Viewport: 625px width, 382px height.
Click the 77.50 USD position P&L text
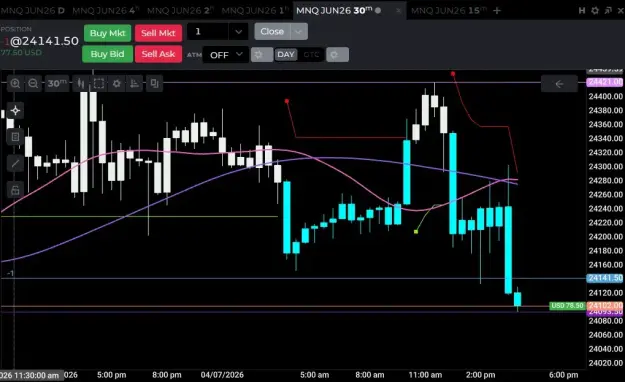21,53
